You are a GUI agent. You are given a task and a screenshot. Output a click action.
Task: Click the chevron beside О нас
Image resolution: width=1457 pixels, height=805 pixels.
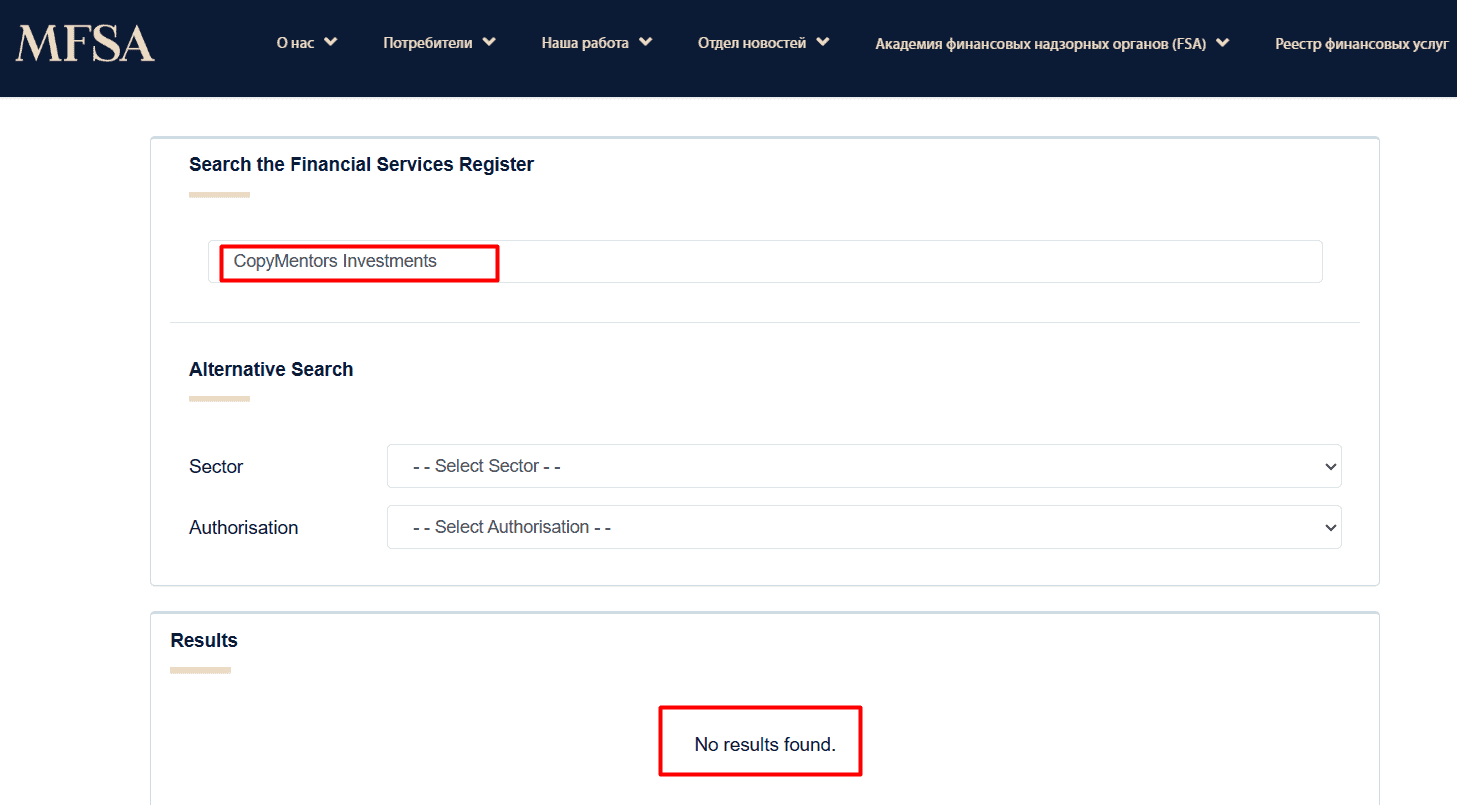point(331,42)
